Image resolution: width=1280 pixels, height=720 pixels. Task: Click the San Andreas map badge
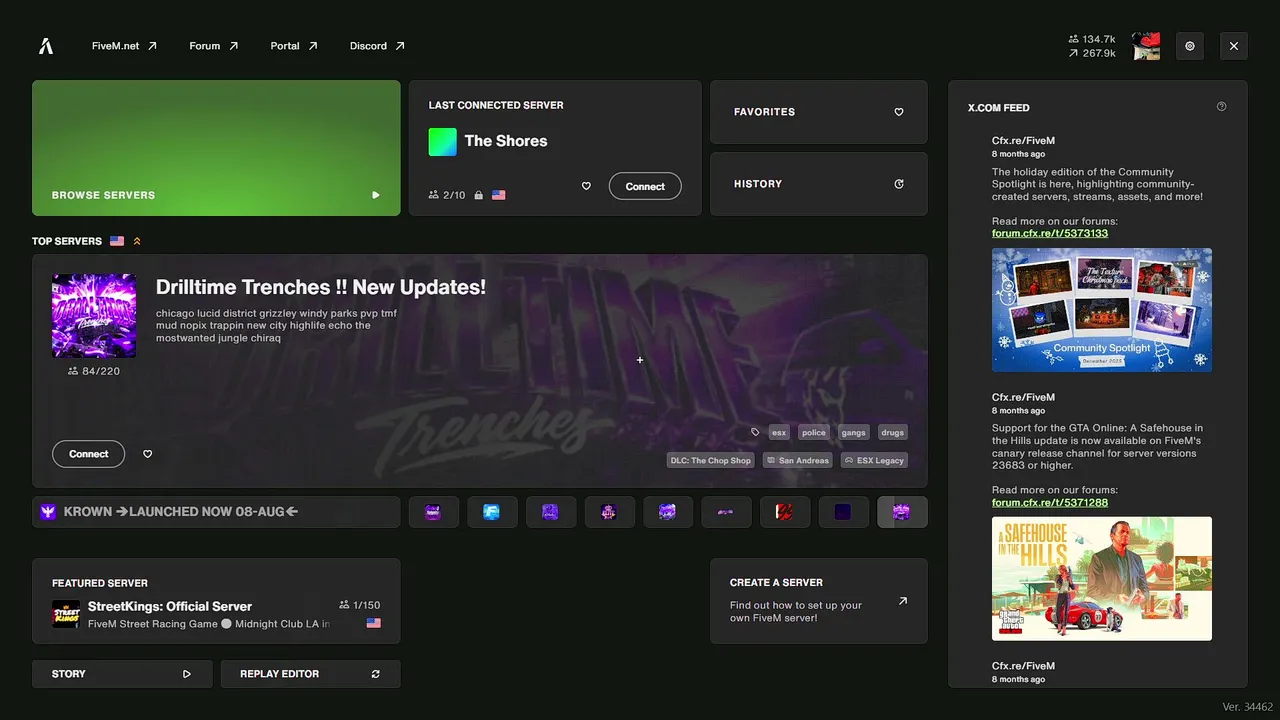pos(798,460)
